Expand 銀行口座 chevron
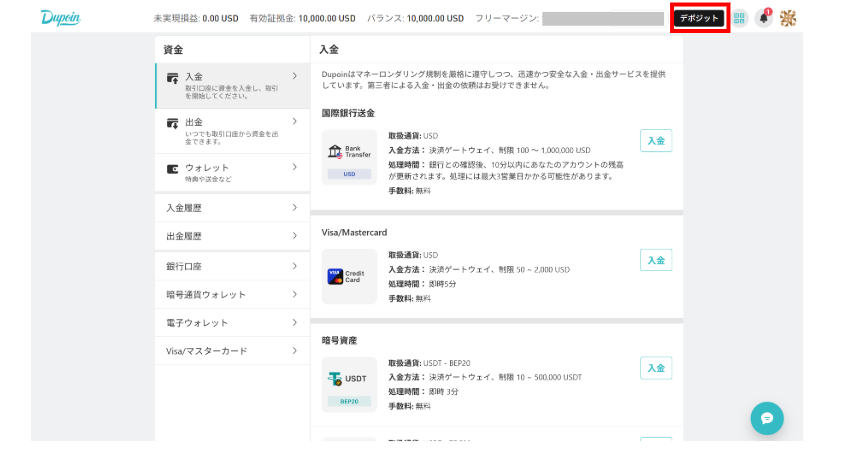 295,266
